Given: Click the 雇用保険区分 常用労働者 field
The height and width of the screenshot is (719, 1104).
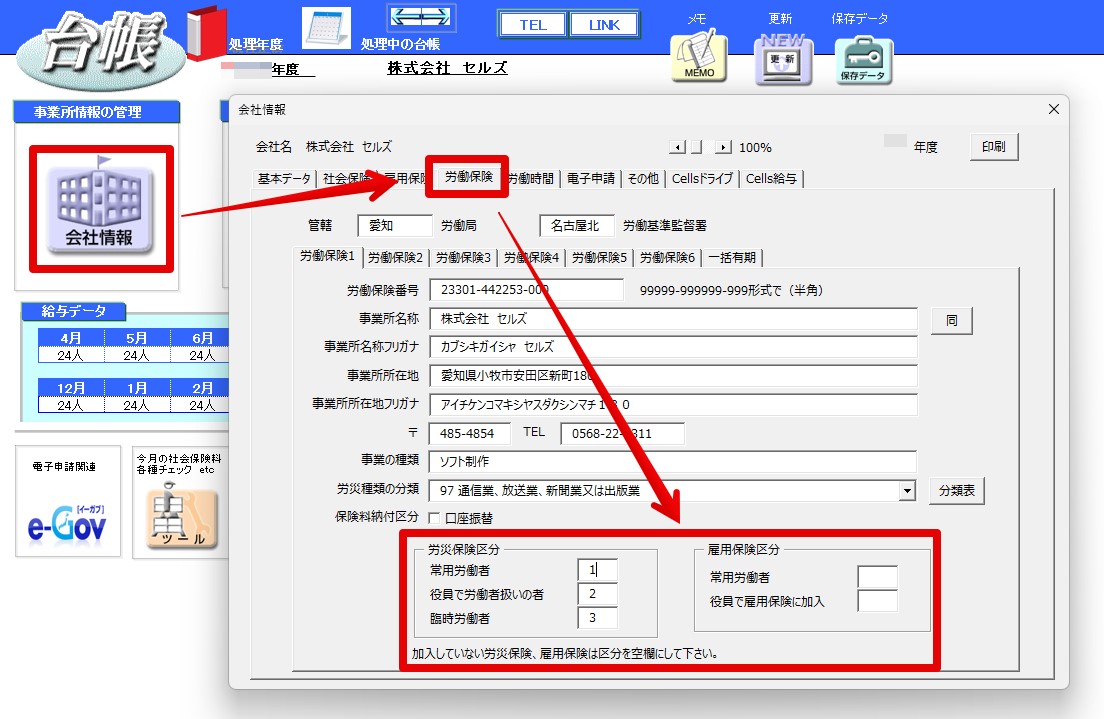Looking at the screenshot, I should [877, 577].
